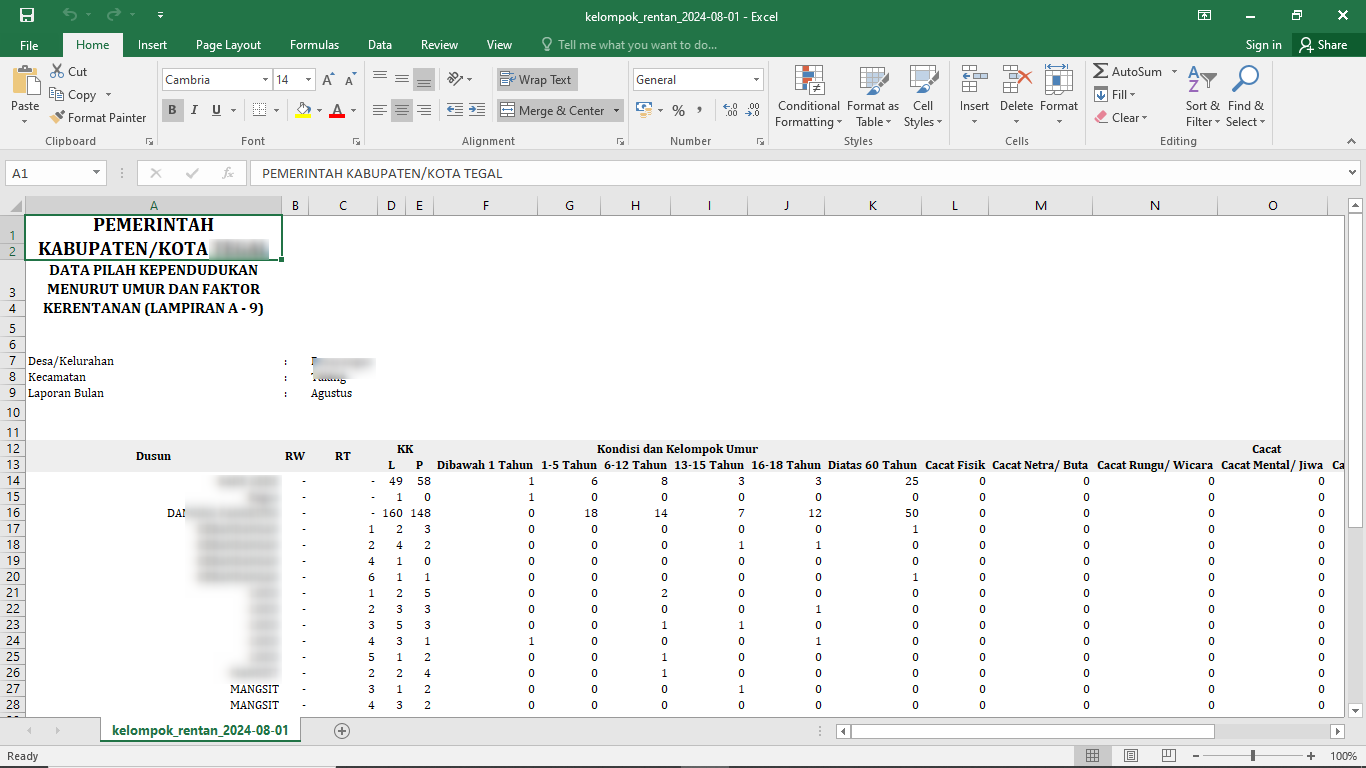The width and height of the screenshot is (1366, 768).
Task: Decrease the cell indent
Action: pos(455,110)
